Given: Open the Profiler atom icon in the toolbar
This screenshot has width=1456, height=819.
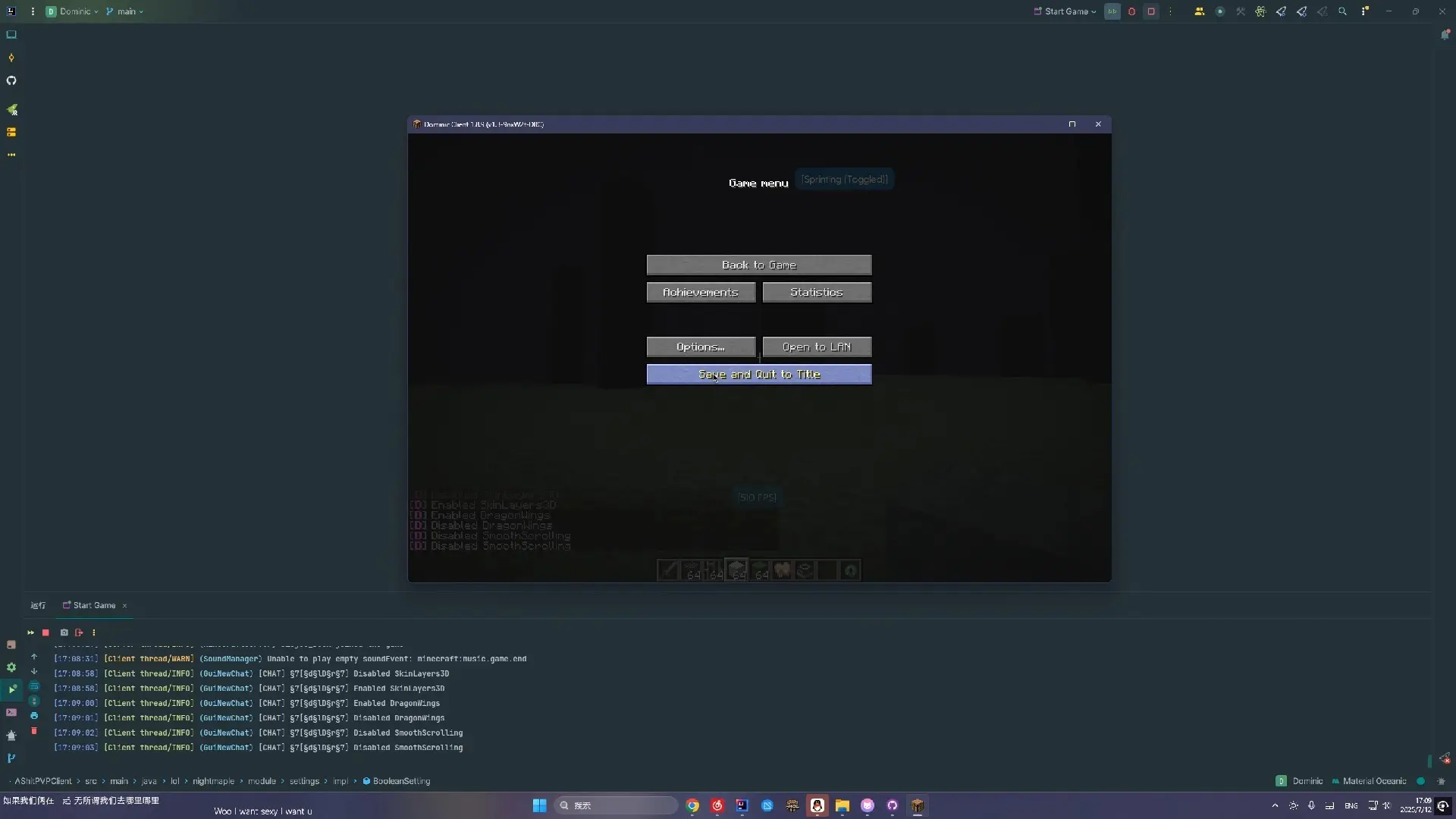Looking at the screenshot, I should 1260,11.
